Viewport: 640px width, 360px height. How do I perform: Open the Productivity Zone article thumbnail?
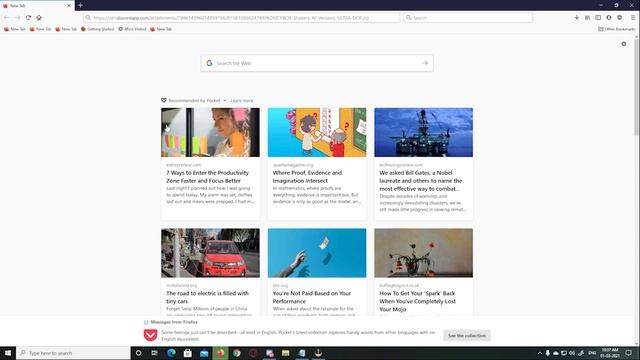pyautogui.click(x=210, y=132)
